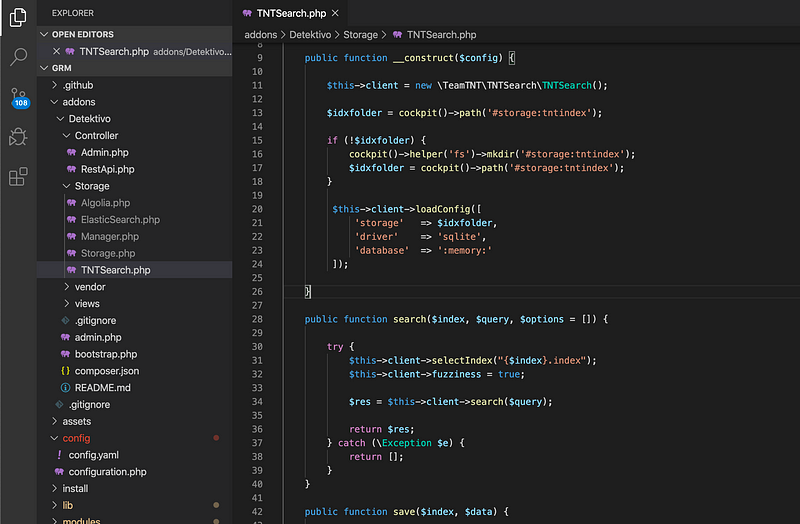This screenshot has width=800, height=524.
Task: Expand the vendor folder
Action: [x=89, y=287]
